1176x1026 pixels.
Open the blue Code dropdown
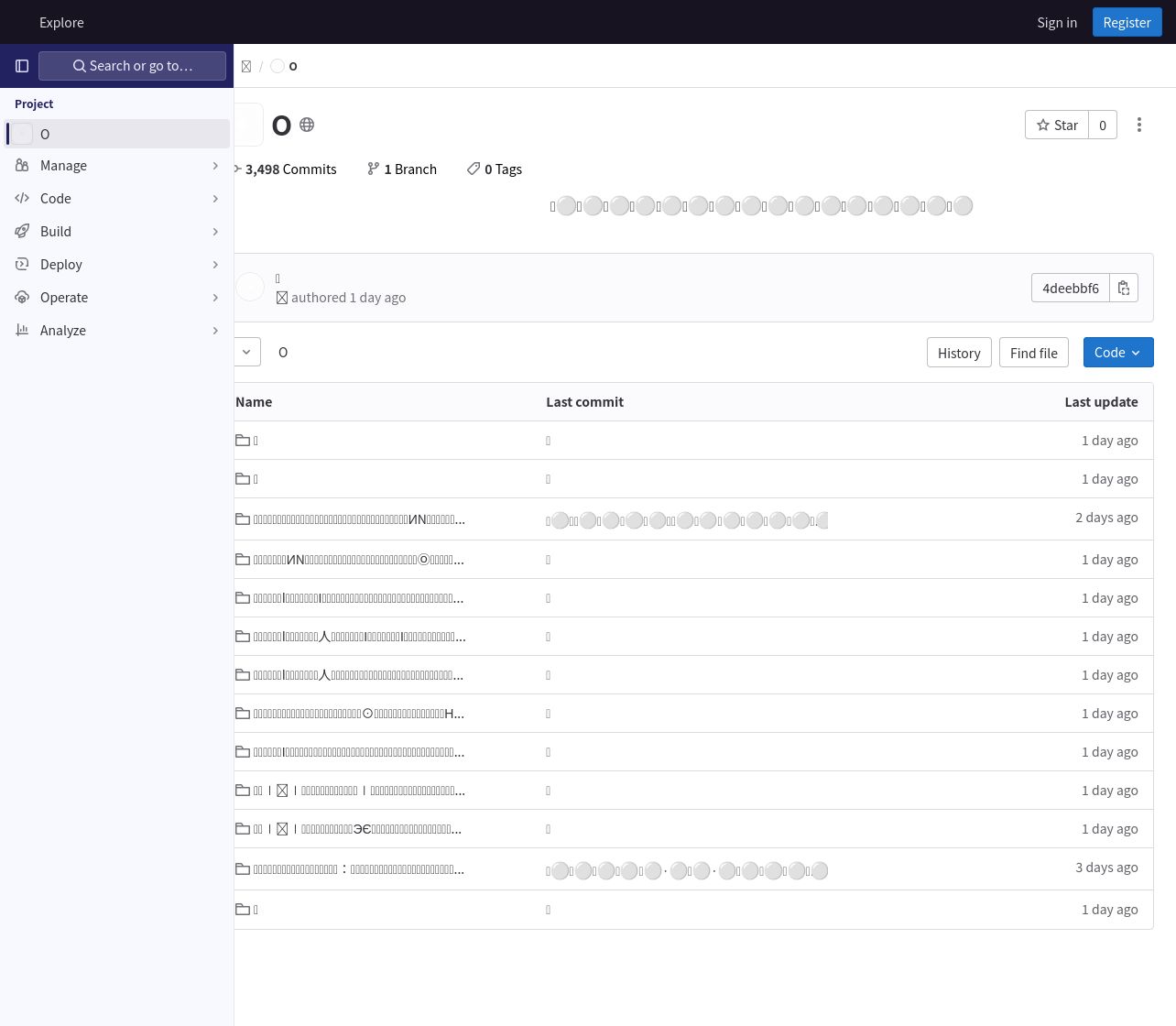(1118, 353)
